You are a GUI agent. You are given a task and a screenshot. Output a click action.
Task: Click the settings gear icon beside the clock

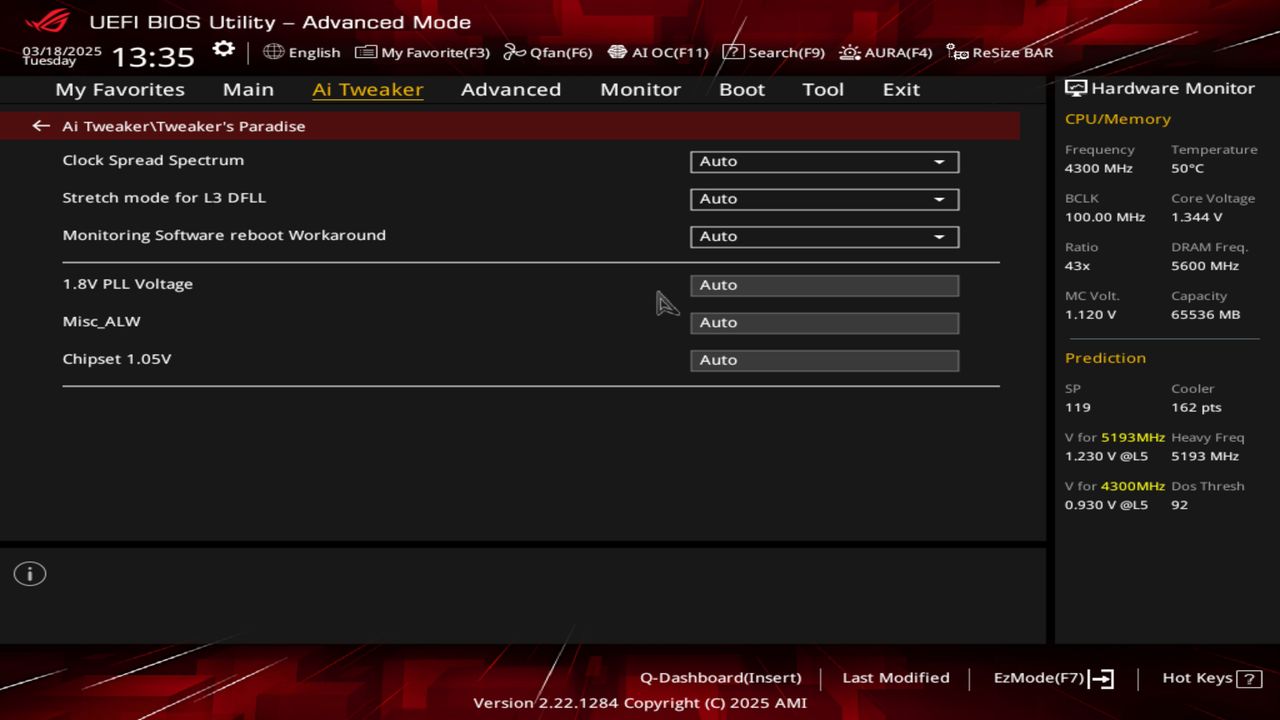[x=224, y=50]
